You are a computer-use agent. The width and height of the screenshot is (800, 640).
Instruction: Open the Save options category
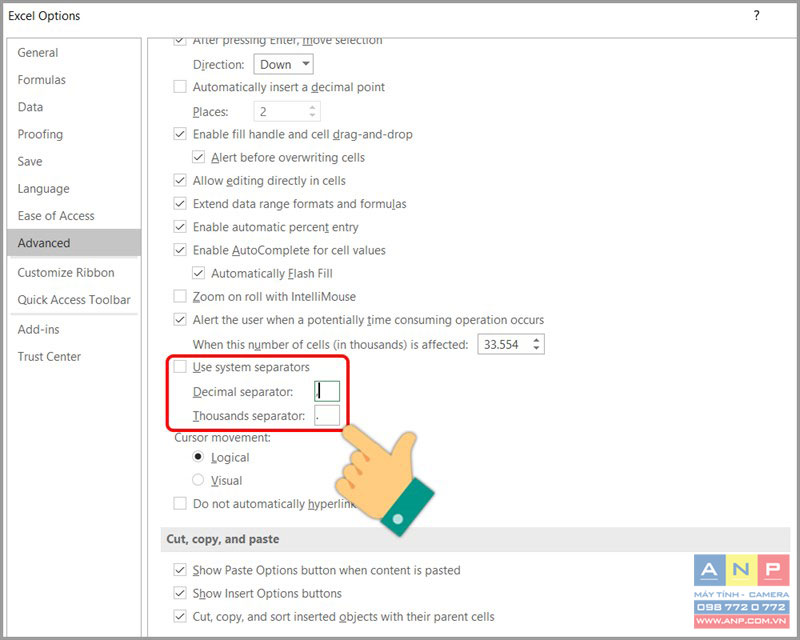(x=30, y=161)
